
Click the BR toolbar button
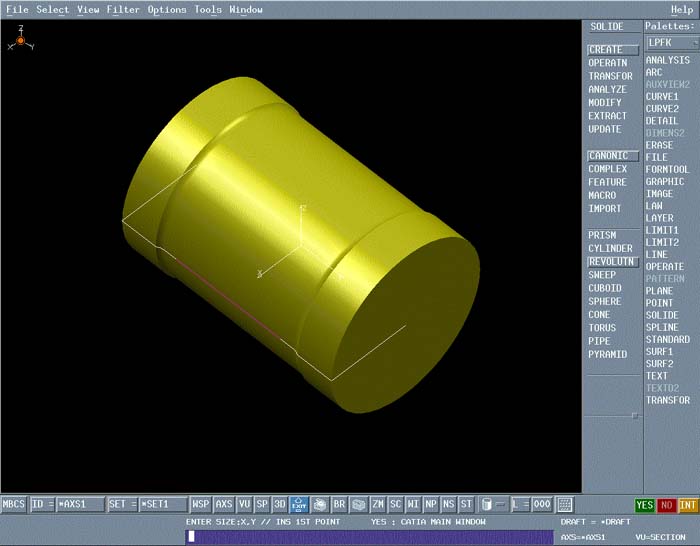339,505
